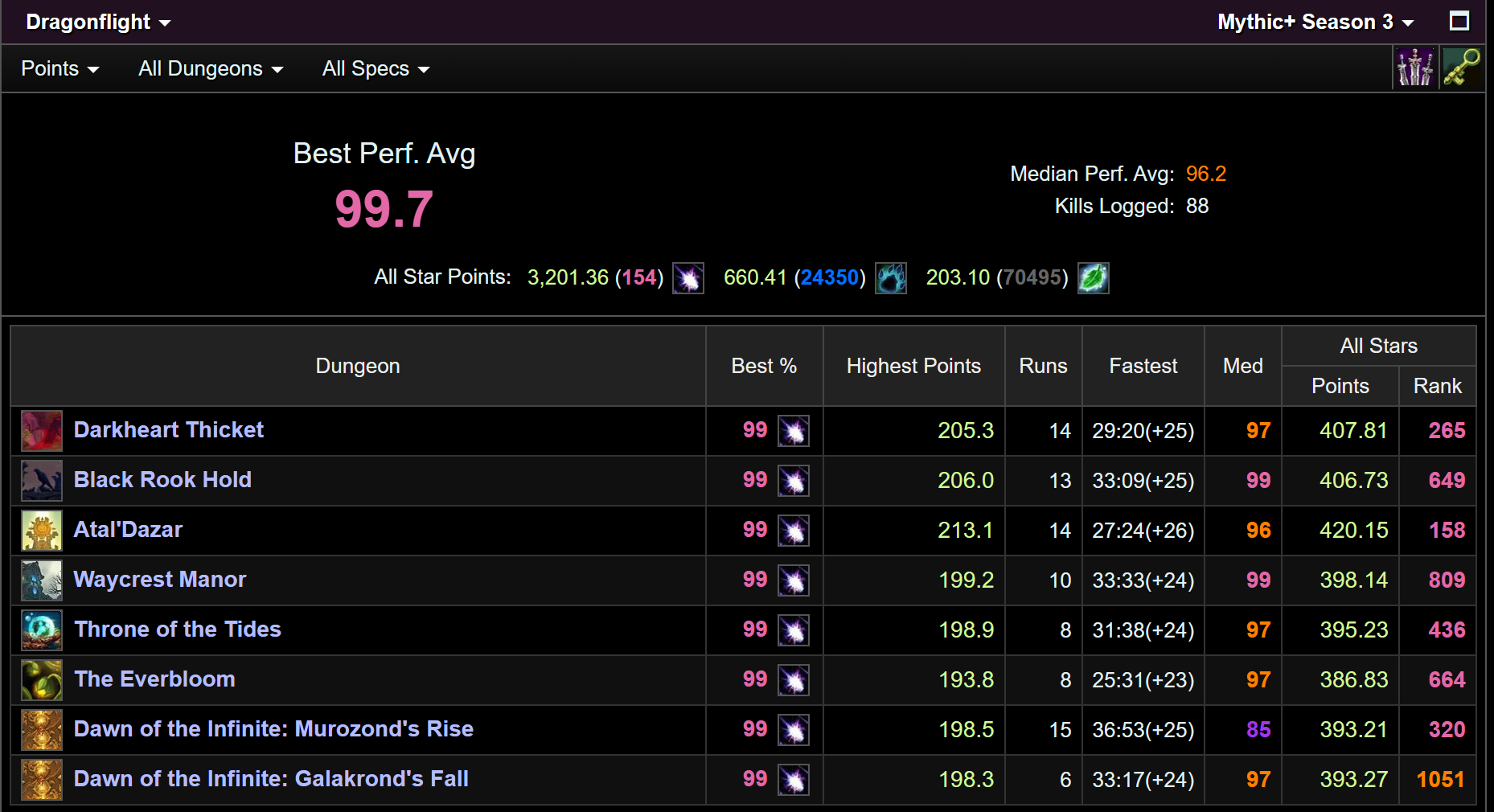Click the 24350 all star rank

(830, 277)
